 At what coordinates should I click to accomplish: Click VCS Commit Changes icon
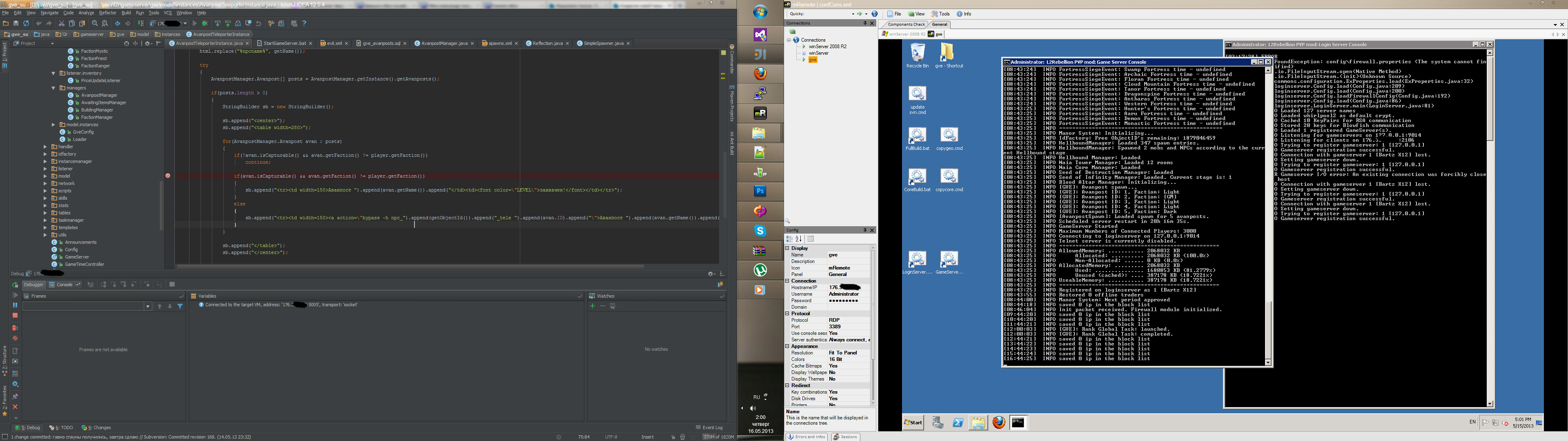coord(228,24)
